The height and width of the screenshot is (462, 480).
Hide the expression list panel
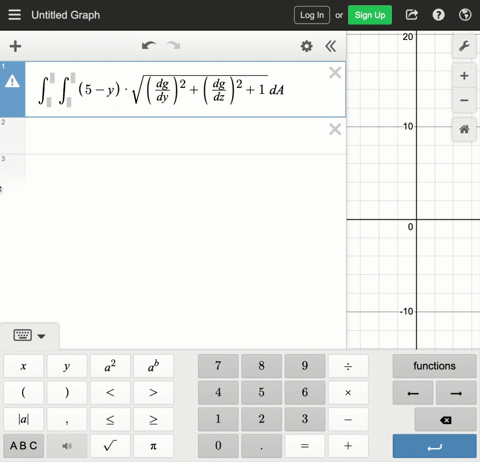tap(331, 46)
